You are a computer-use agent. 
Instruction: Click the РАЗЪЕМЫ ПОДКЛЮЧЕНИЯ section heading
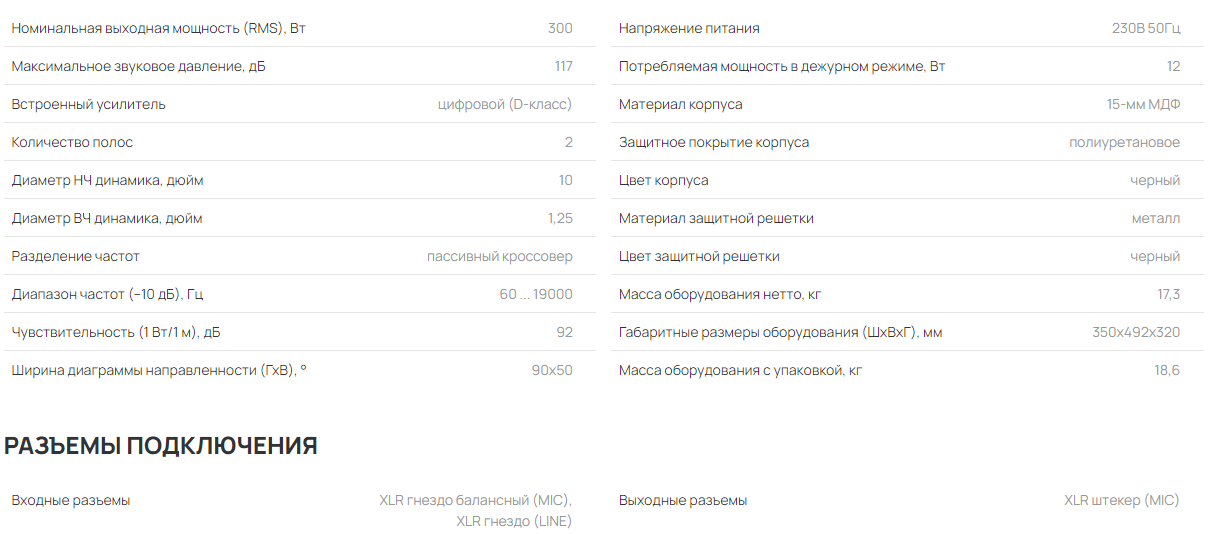click(161, 446)
